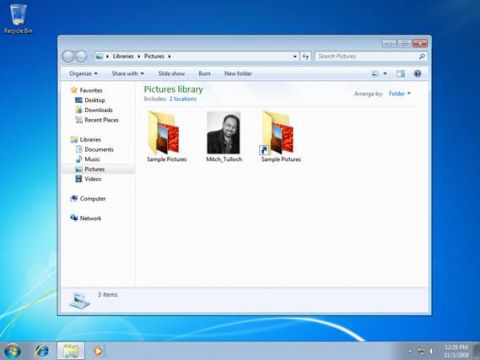Open the Recycle Bin desktop icon

(x=18, y=19)
